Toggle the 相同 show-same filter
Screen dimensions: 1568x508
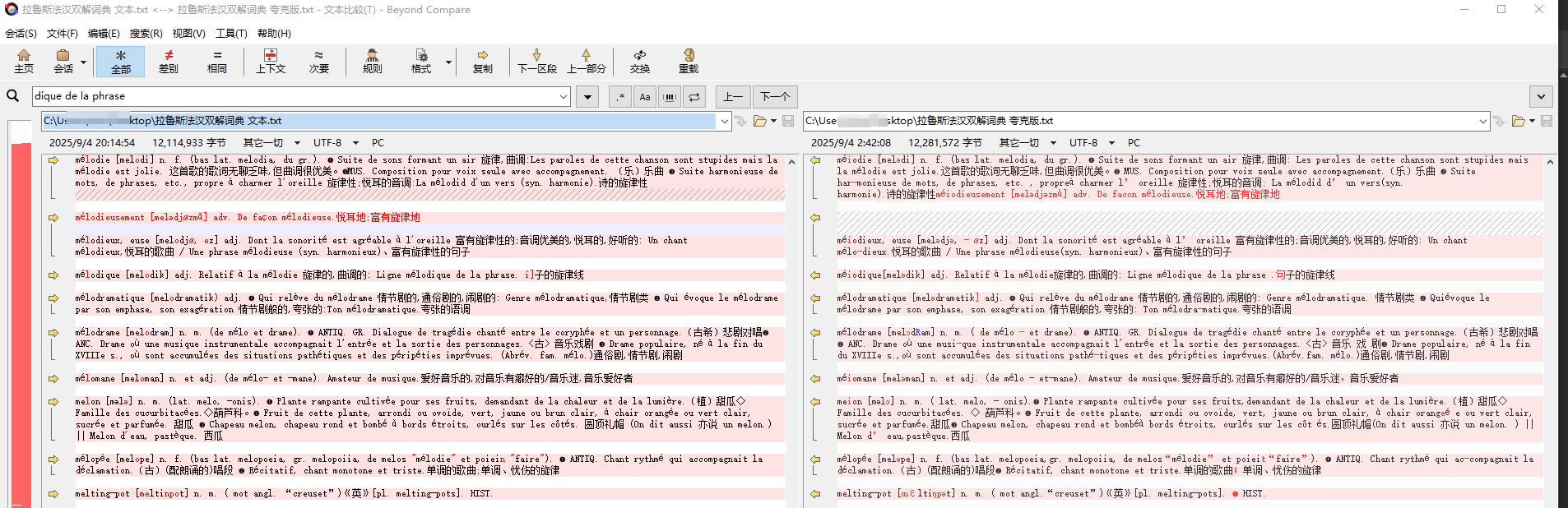click(x=217, y=62)
